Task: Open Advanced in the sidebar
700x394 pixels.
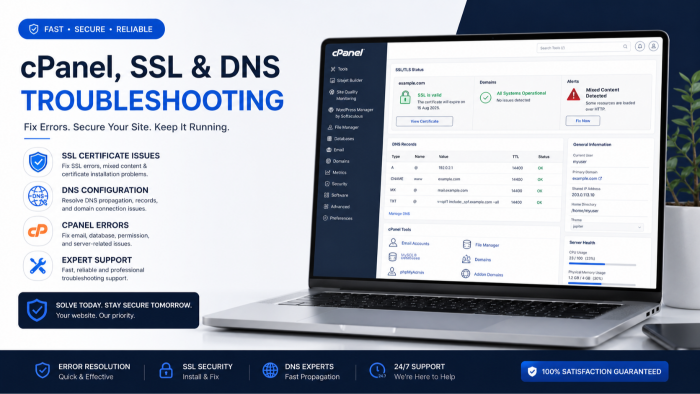Action: [x=337, y=207]
